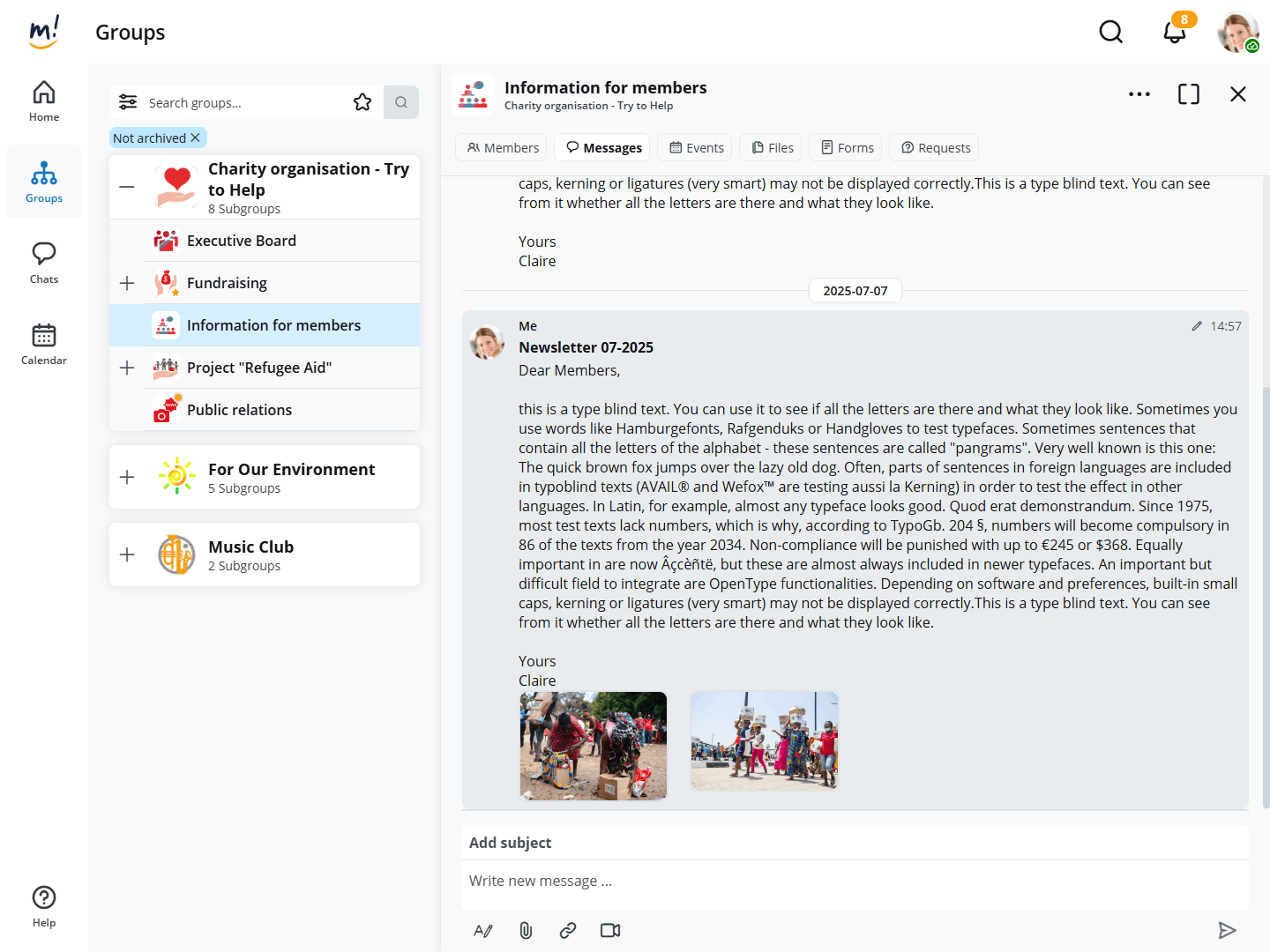Expand the Music Club group
This screenshot has height=952, width=1270.
tap(127, 554)
